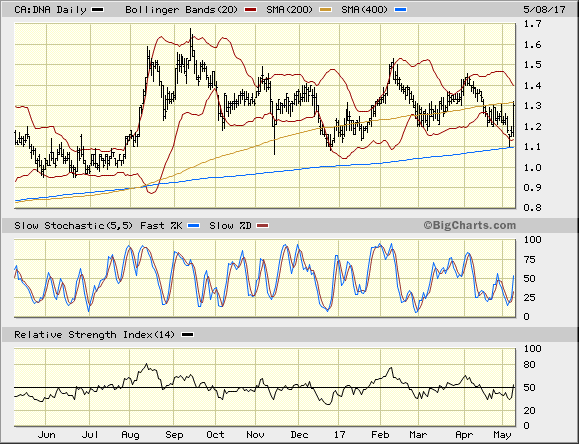Click the red Bollinger Bands legend swatch

(250, 10)
